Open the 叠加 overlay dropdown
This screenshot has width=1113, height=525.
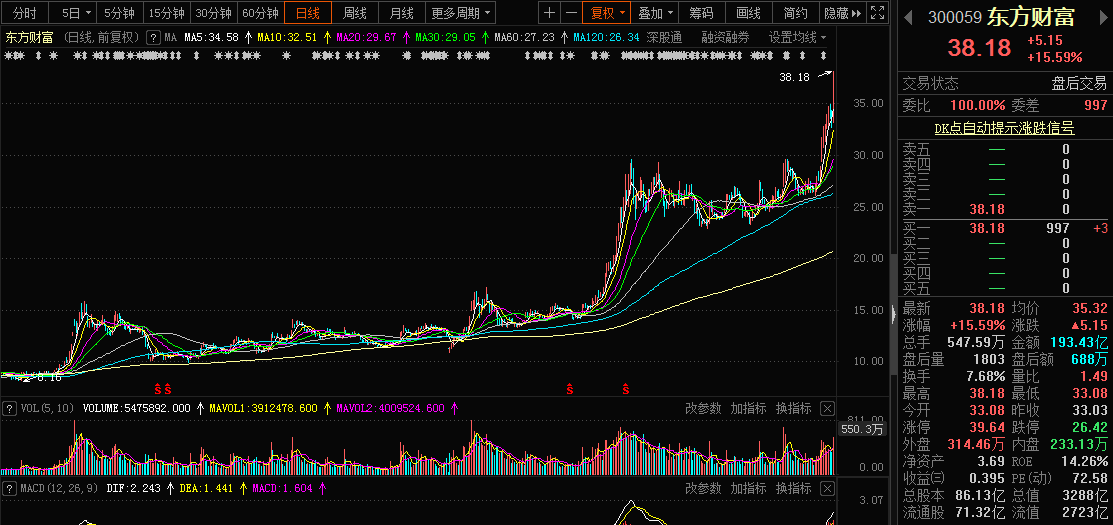pyautogui.click(x=654, y=13)
